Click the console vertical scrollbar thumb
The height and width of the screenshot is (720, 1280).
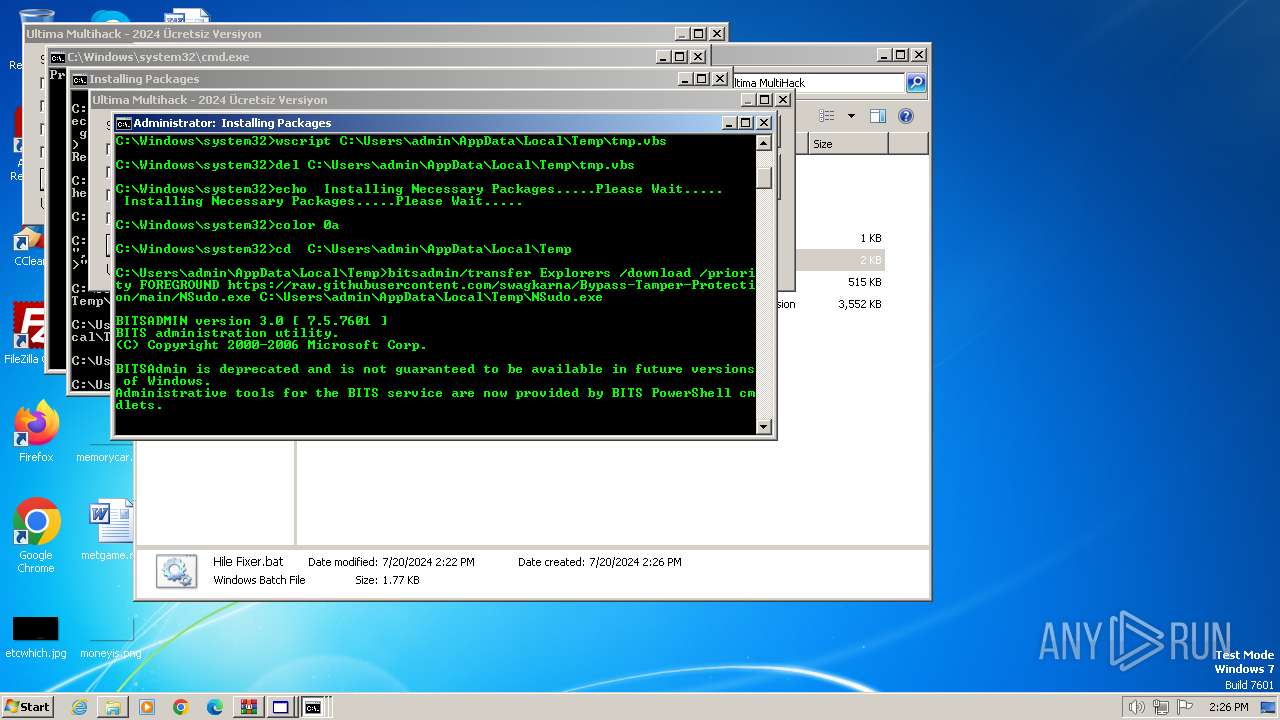pyautogui.click(x=764, y=177)
